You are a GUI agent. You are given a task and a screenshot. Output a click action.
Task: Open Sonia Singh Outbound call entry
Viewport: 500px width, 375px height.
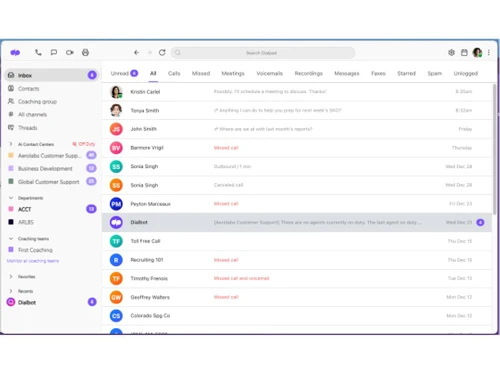click(x=297, y=166)
